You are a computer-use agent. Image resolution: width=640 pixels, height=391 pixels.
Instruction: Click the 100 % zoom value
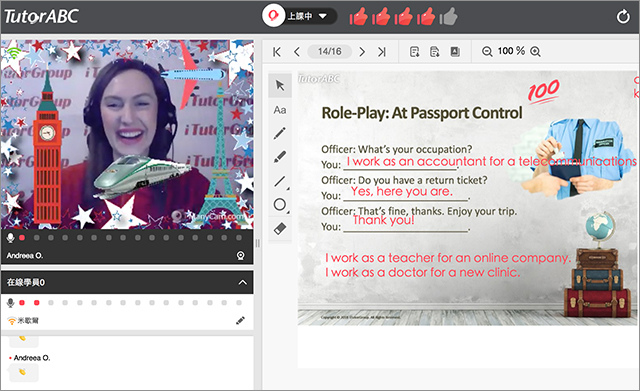(x=511, y=51)
